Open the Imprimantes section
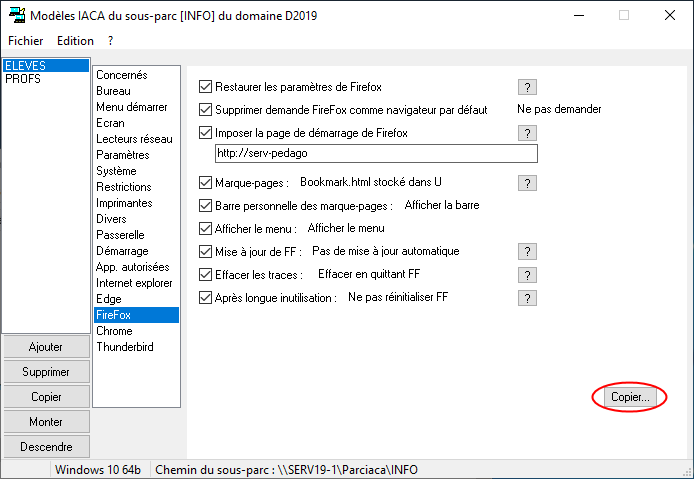The width and height of the screenshot is (694, 479). pyautogui.click(x=136, y=203)
